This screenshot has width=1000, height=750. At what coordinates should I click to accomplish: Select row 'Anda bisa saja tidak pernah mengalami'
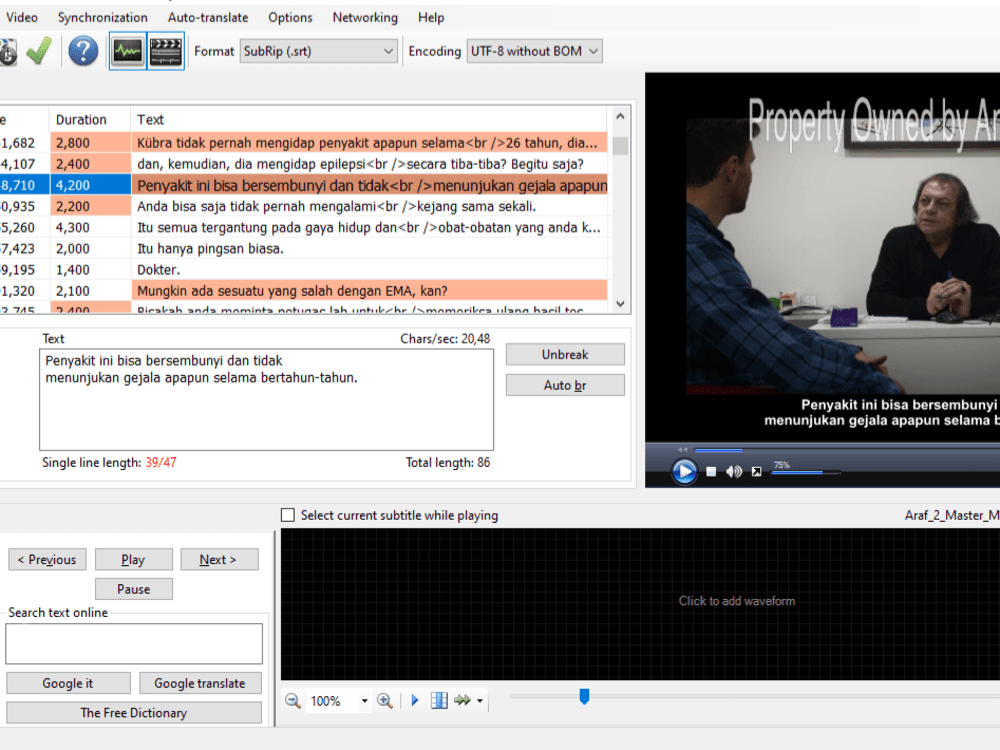[304, 206]
